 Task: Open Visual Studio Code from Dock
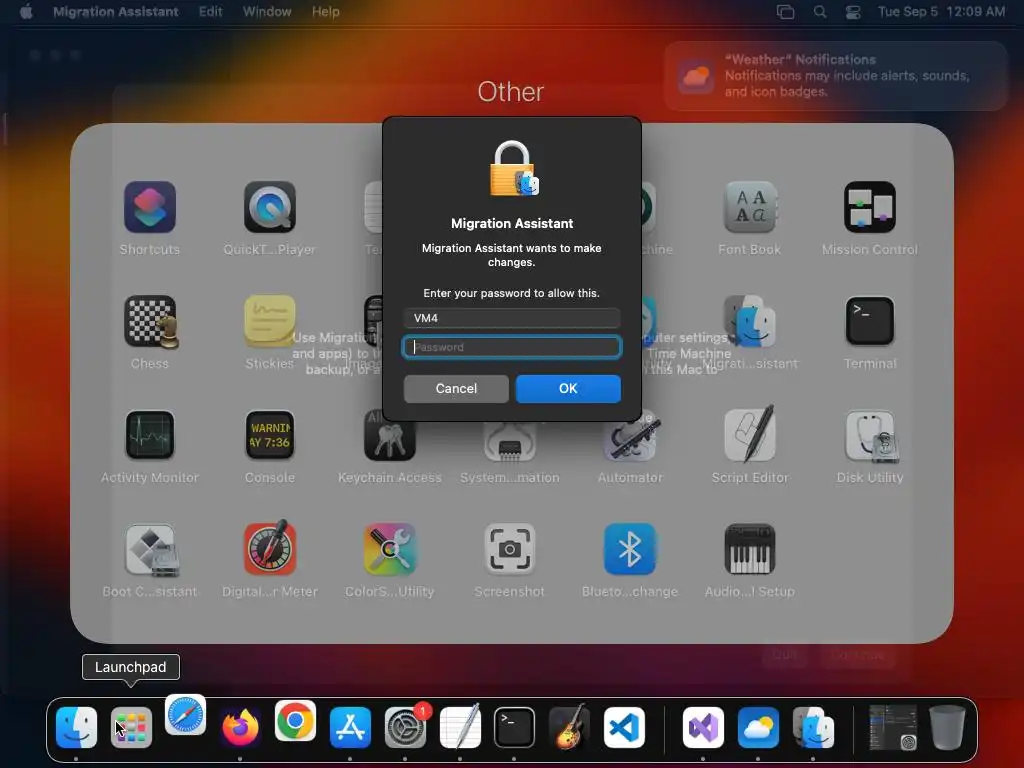pos(624,727)
